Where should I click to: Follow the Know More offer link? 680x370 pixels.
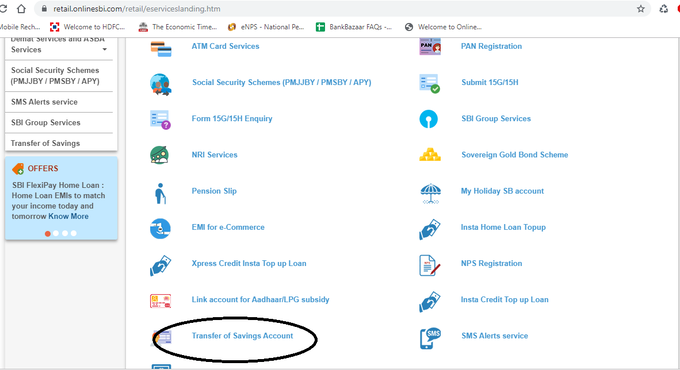coord(69,216)
